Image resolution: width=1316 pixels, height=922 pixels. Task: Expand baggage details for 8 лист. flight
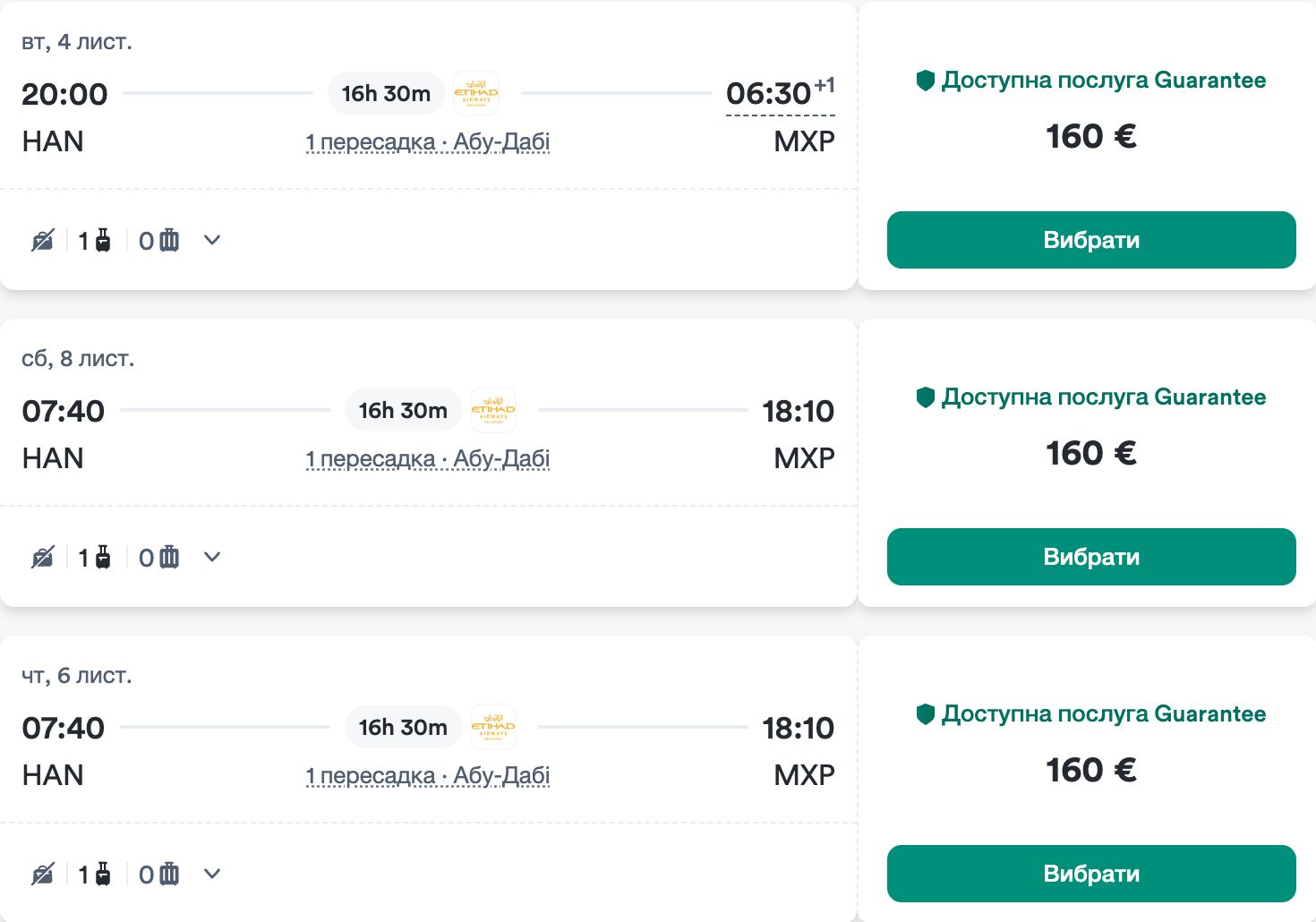click(x=212, y=558)
